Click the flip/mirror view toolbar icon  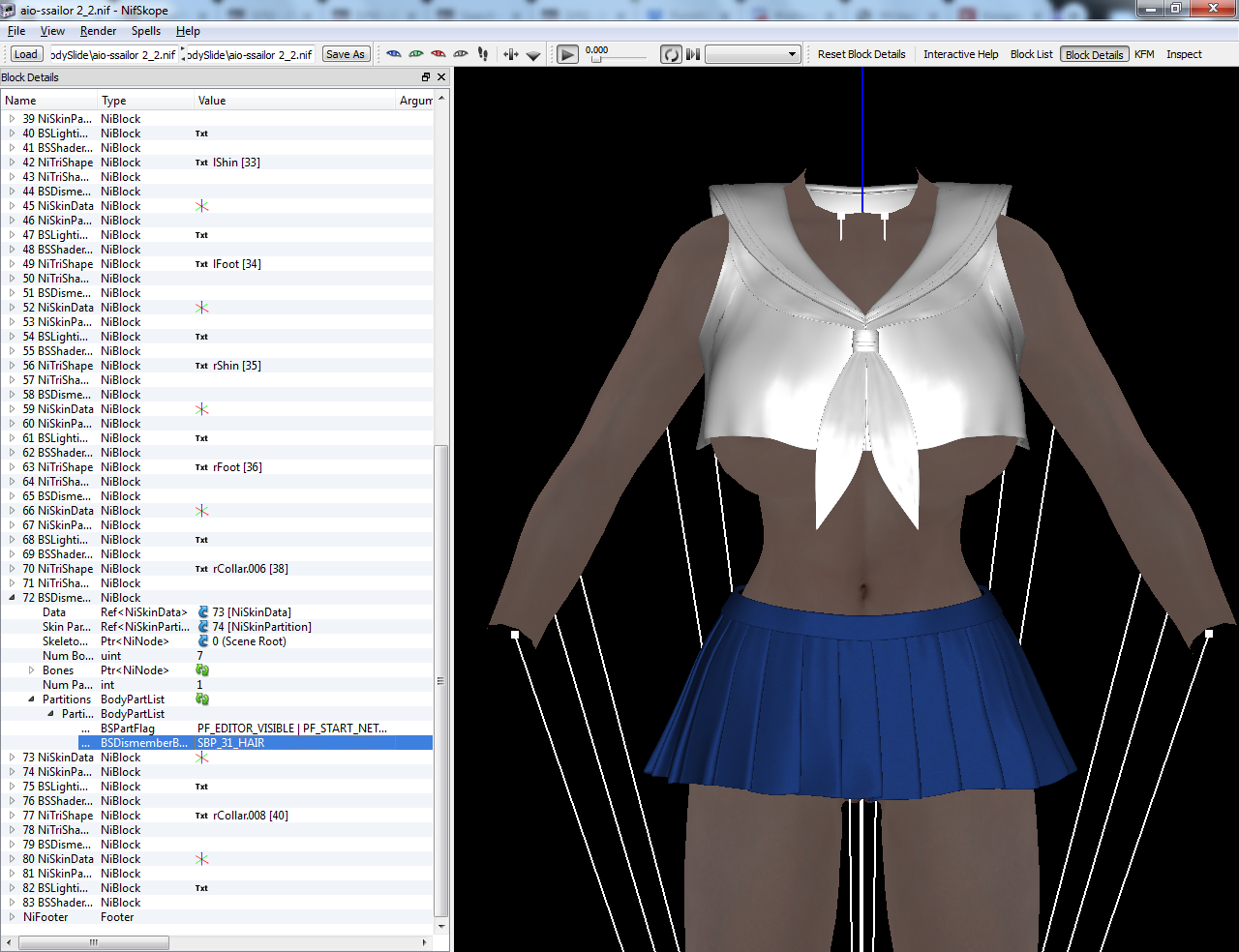coord(511,54)
